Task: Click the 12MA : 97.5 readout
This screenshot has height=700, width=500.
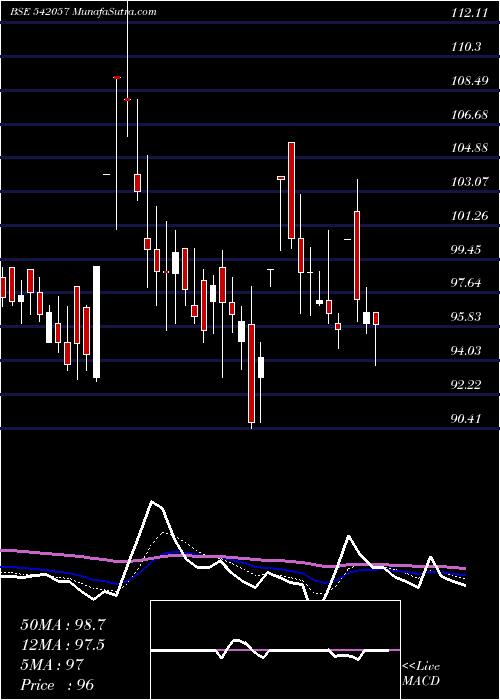Action: [63, 645]
